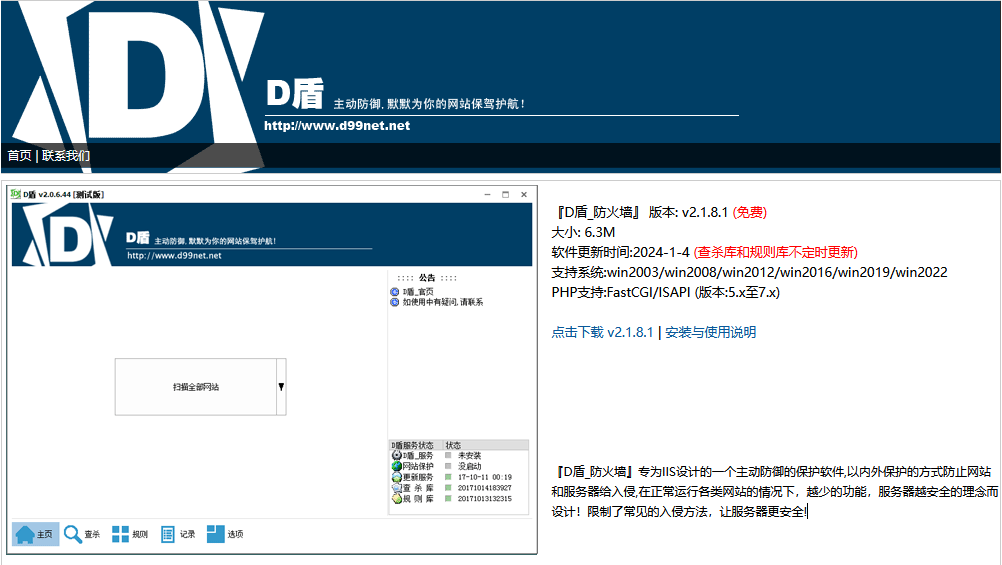Open the 如使用中有疑问,请联系 announcement text

point(443,302)
